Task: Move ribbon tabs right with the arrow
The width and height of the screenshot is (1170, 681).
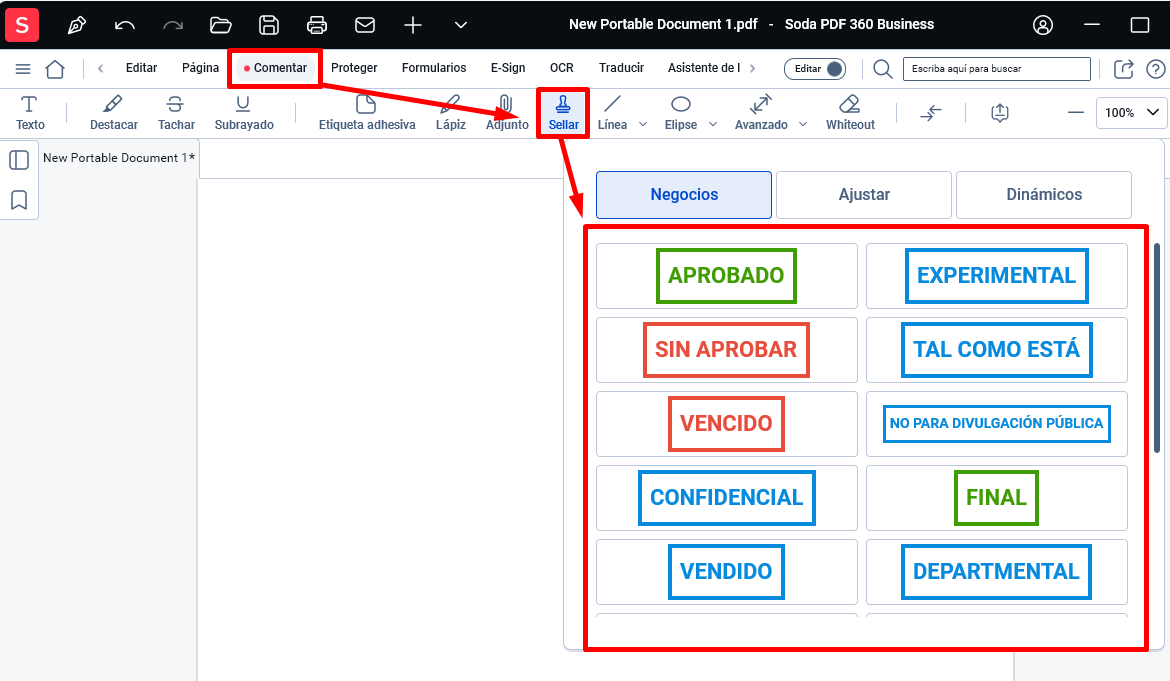Action: click(x=753, y=68)
